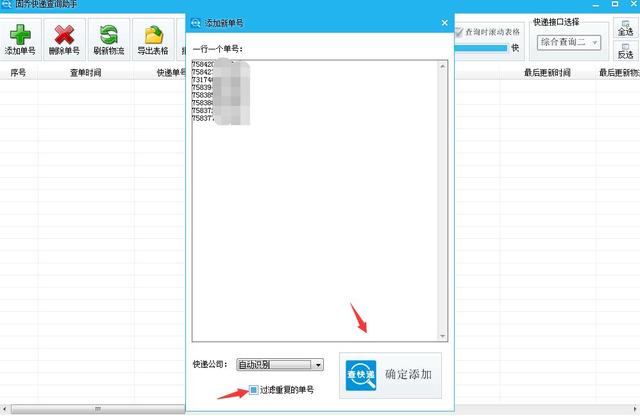Click the red X 删除单号 icon

tap(64, 34)
